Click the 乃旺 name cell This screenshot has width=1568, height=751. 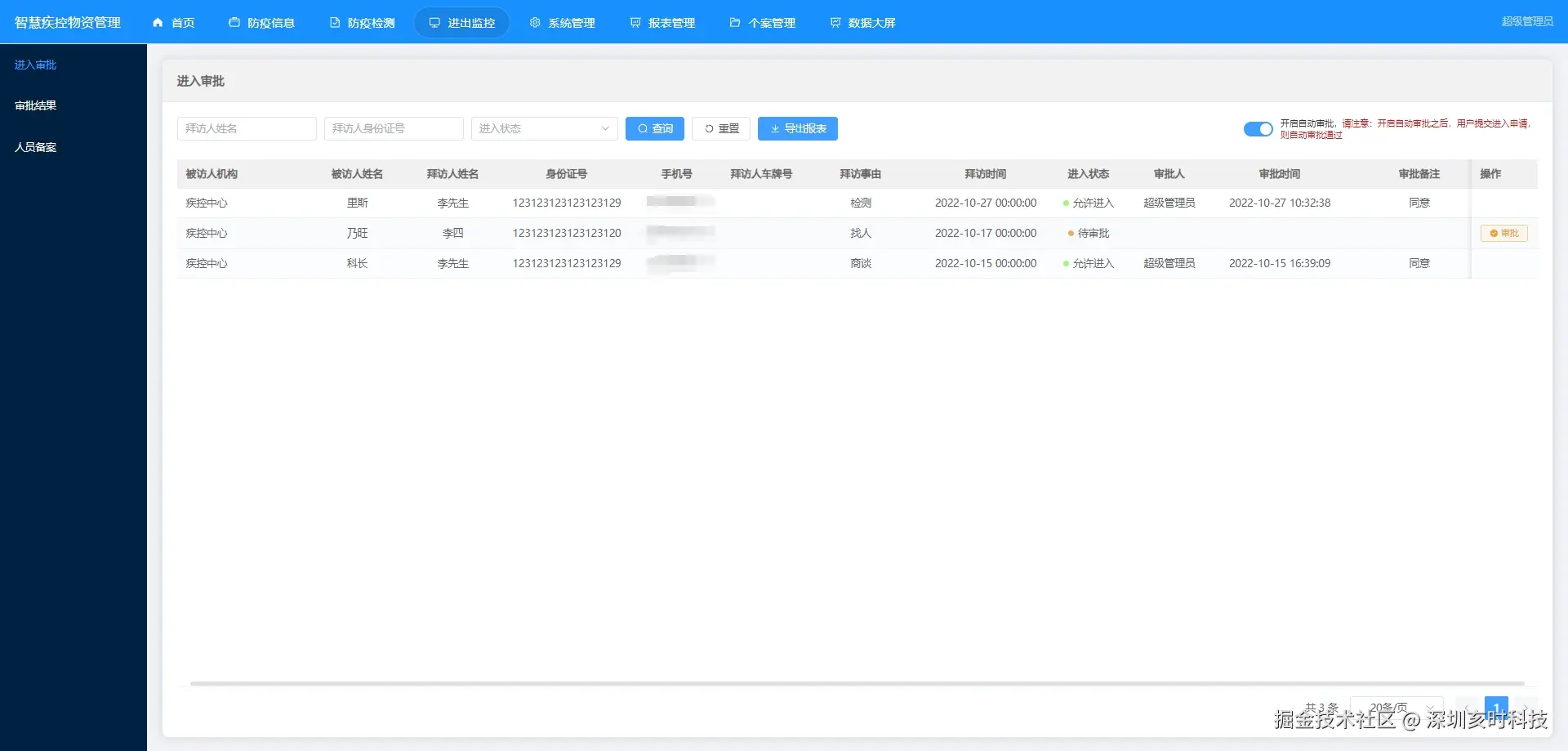[x=357, y=233]
